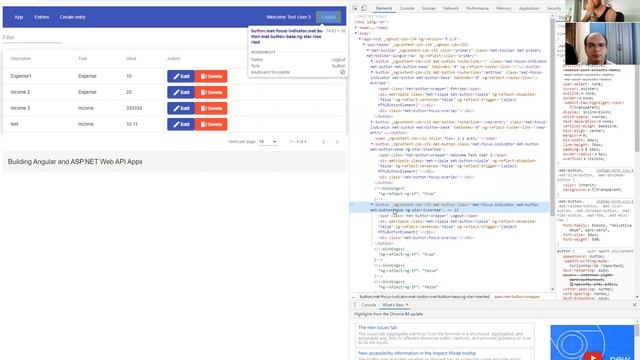Screen dimensions: 640x360
Task: Click the Expense1 description cell
Action: pyautogui.click(x=21, y=76)
